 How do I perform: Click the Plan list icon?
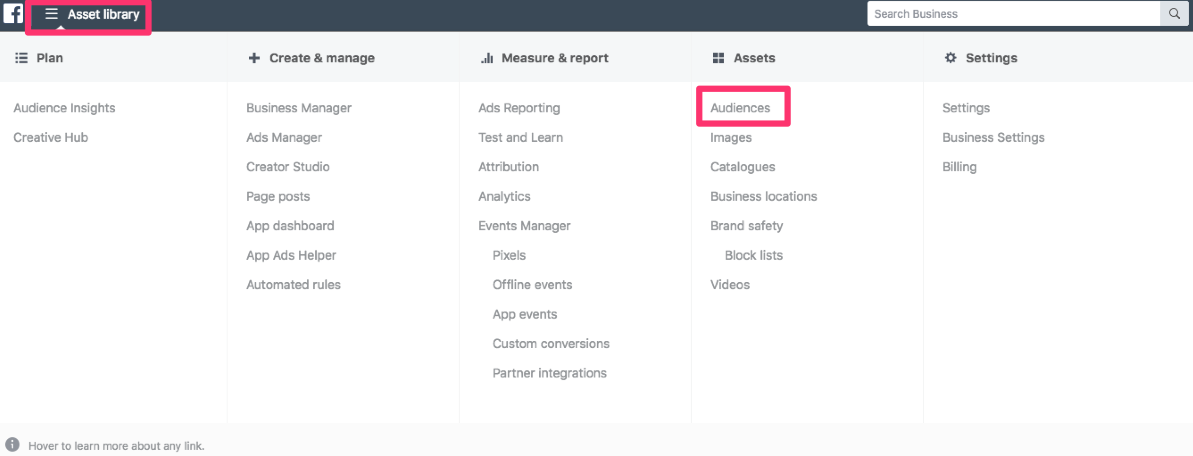pos(21,58)
